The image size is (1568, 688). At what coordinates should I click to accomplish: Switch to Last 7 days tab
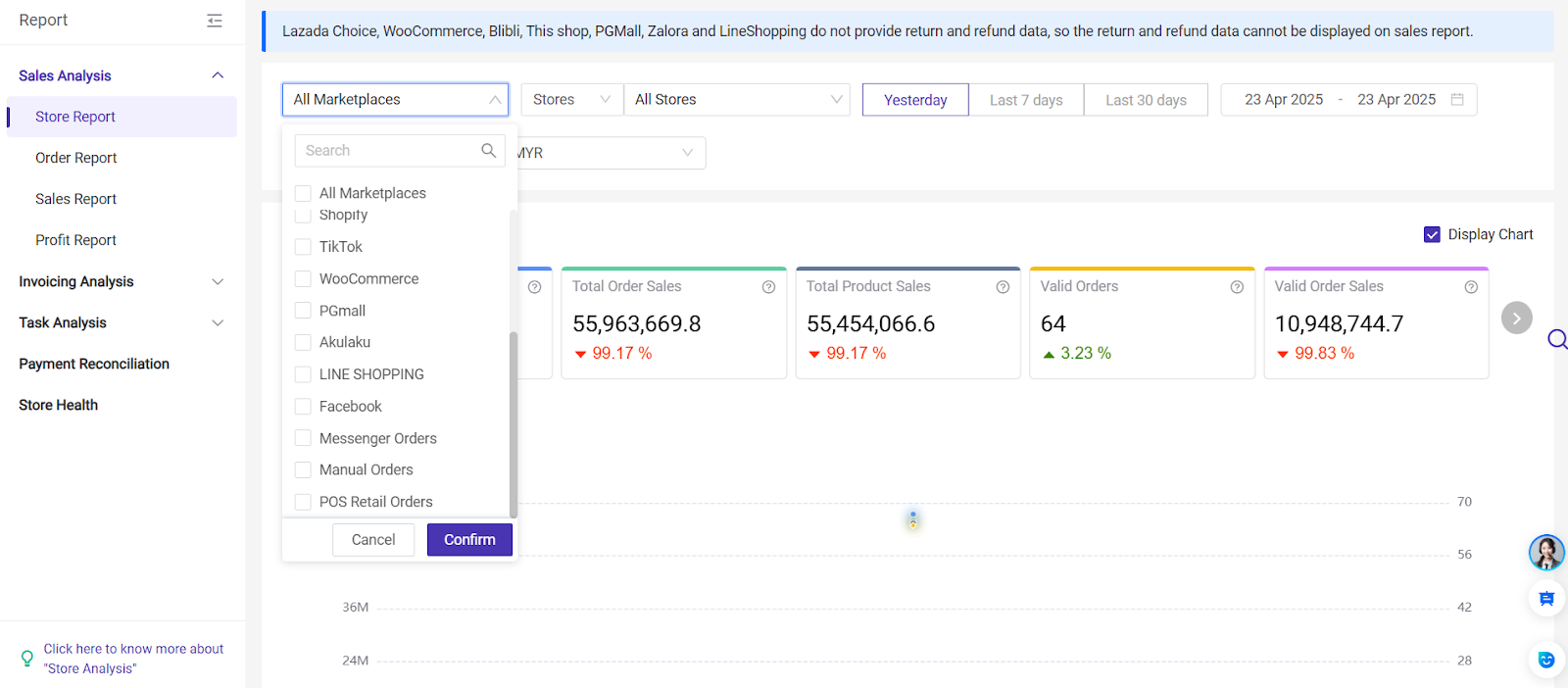[x=1026, y=100]
